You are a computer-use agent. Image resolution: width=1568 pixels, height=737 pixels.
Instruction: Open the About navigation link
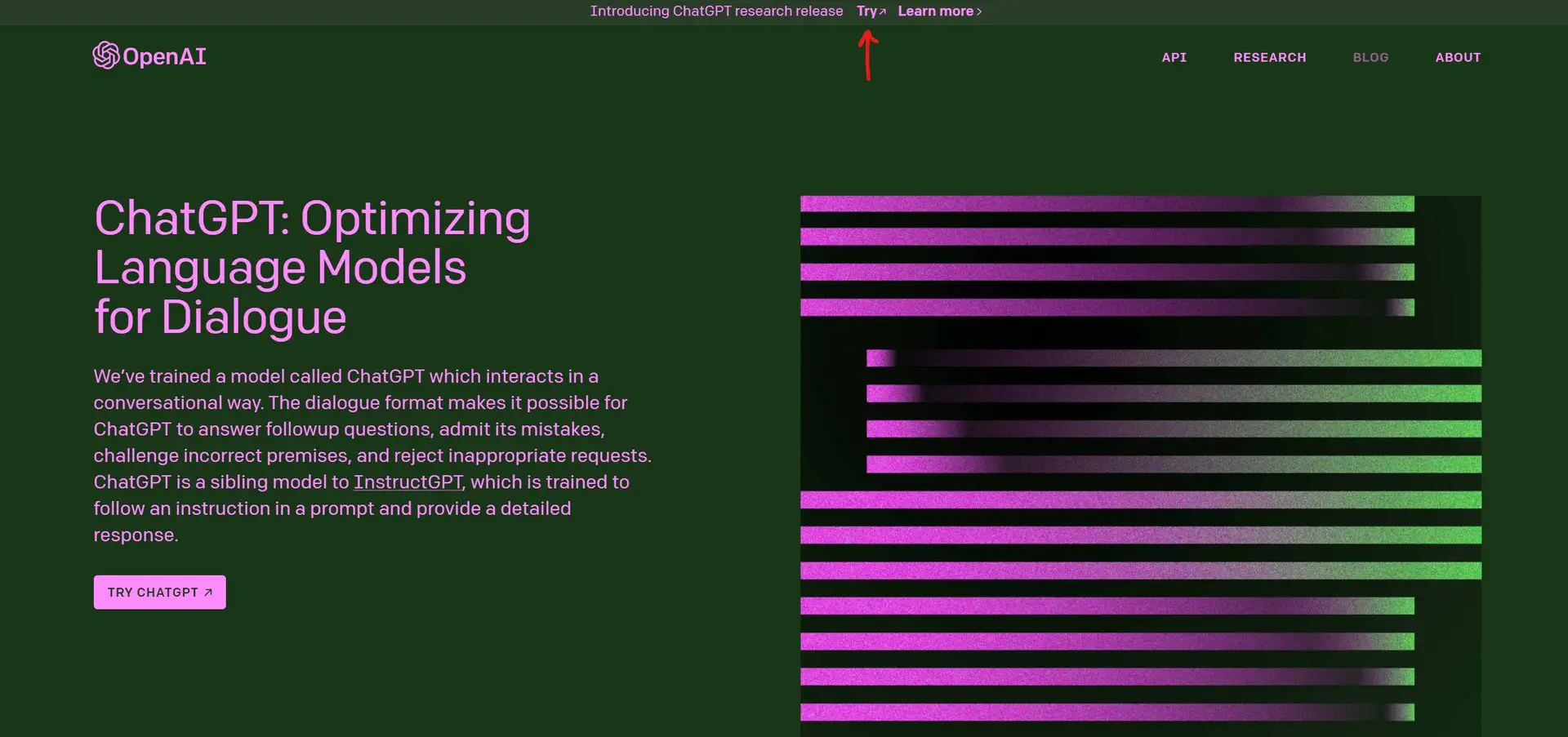coord(1458,57)
